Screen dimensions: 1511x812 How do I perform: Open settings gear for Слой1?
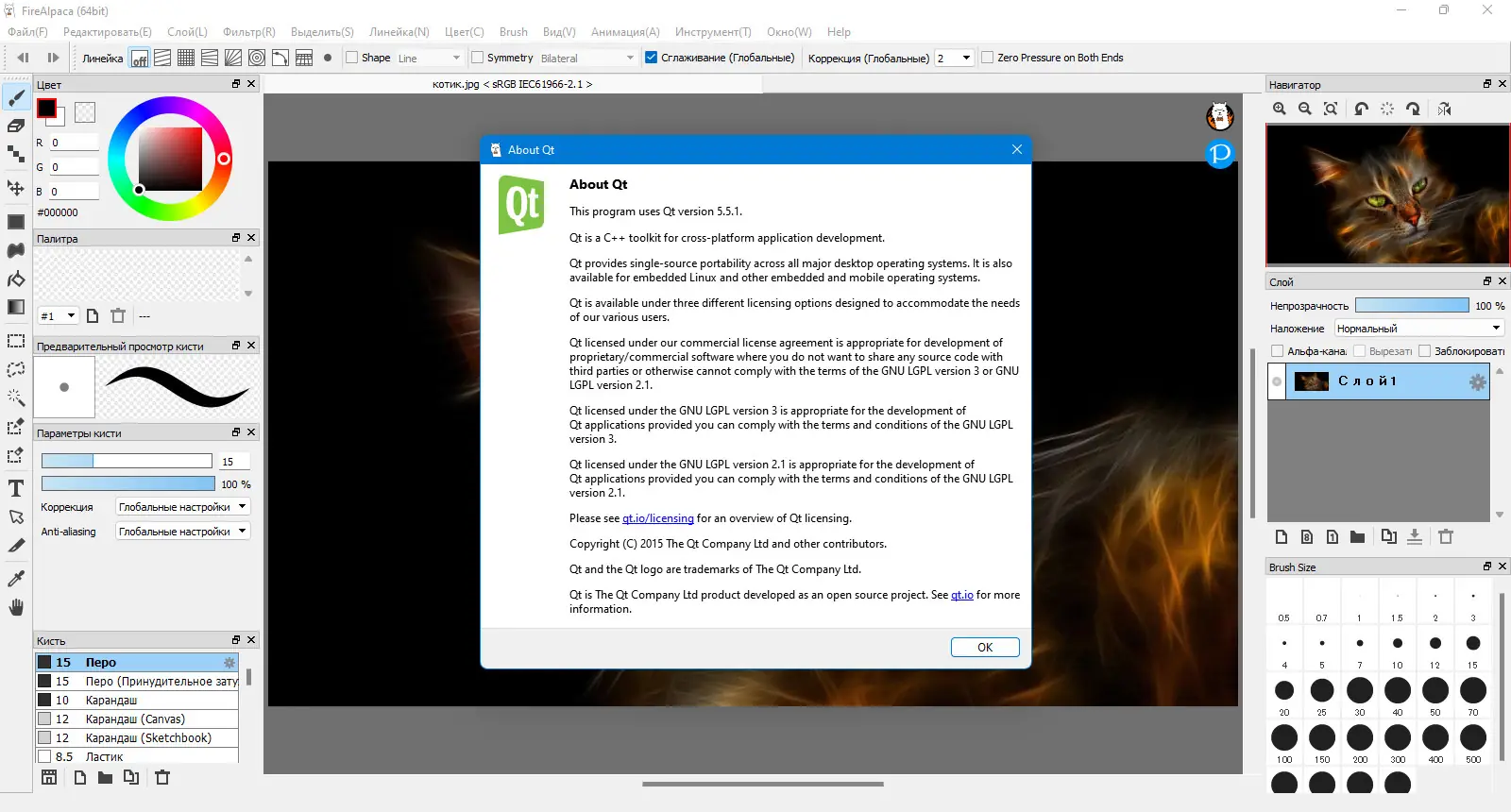point(1477,381)
